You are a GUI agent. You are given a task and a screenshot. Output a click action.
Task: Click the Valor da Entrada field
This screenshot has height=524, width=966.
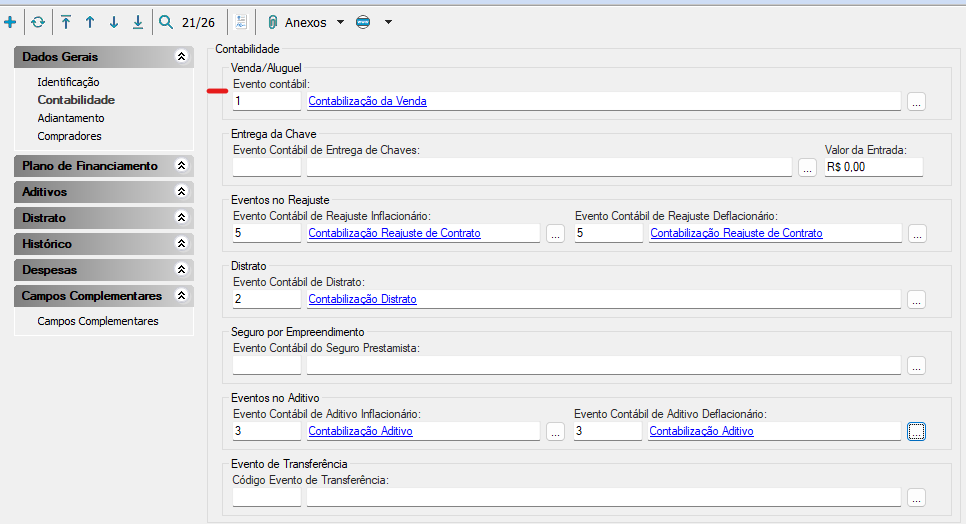(x=874, y=167)
